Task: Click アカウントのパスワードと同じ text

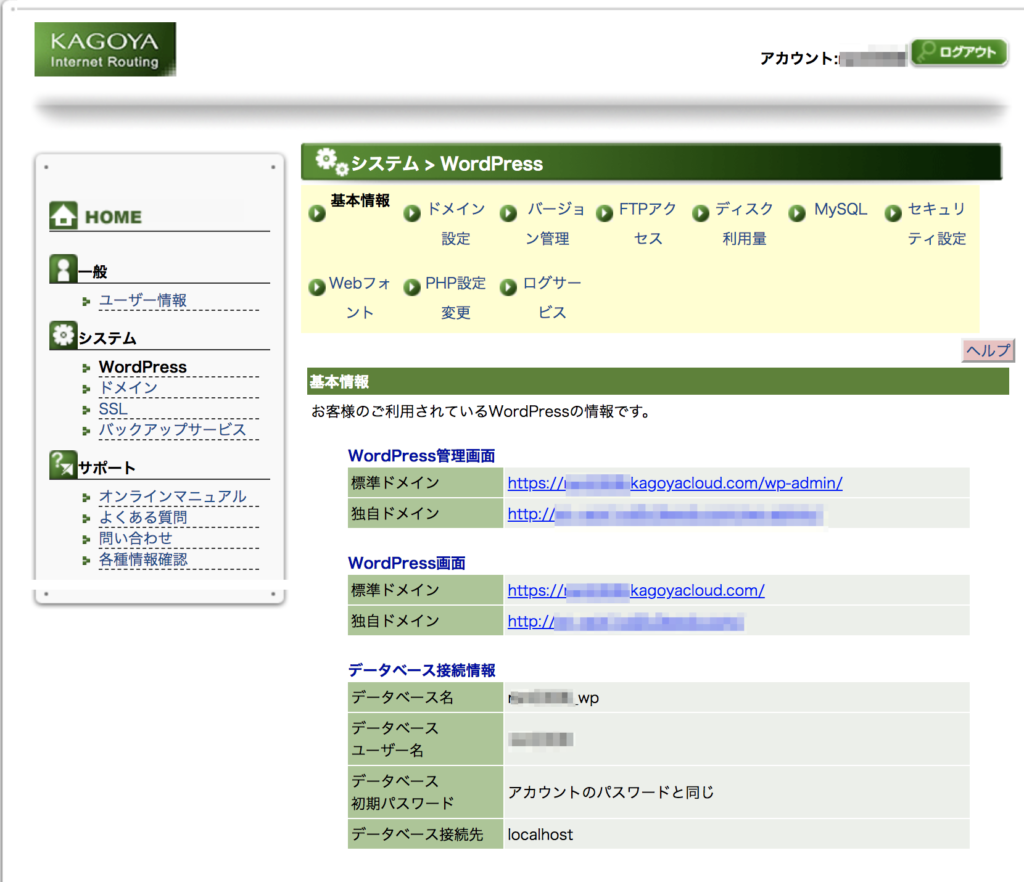Action: 611,792
